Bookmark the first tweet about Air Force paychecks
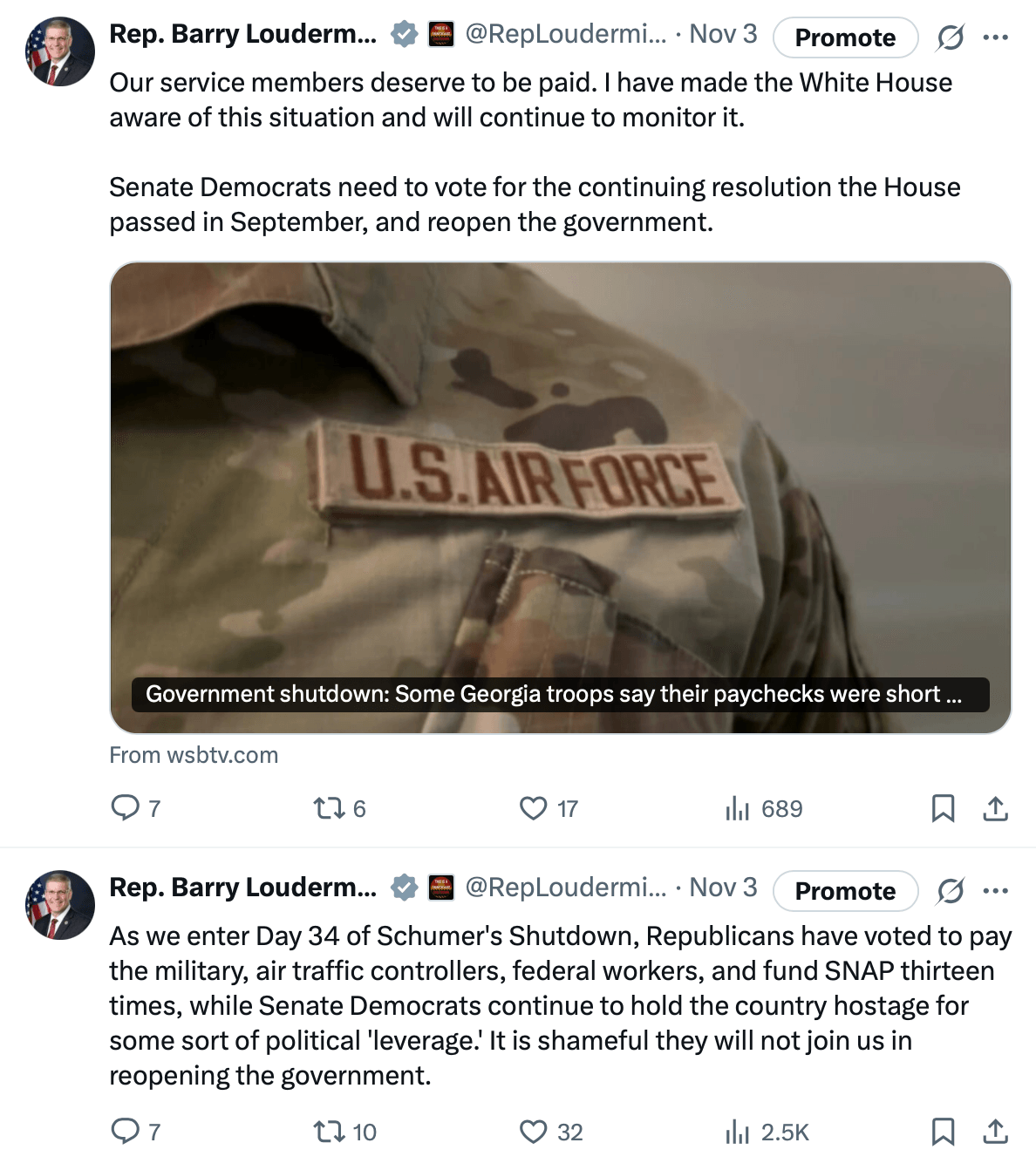Screen dimensions: 1036x1170 [943, 808]
